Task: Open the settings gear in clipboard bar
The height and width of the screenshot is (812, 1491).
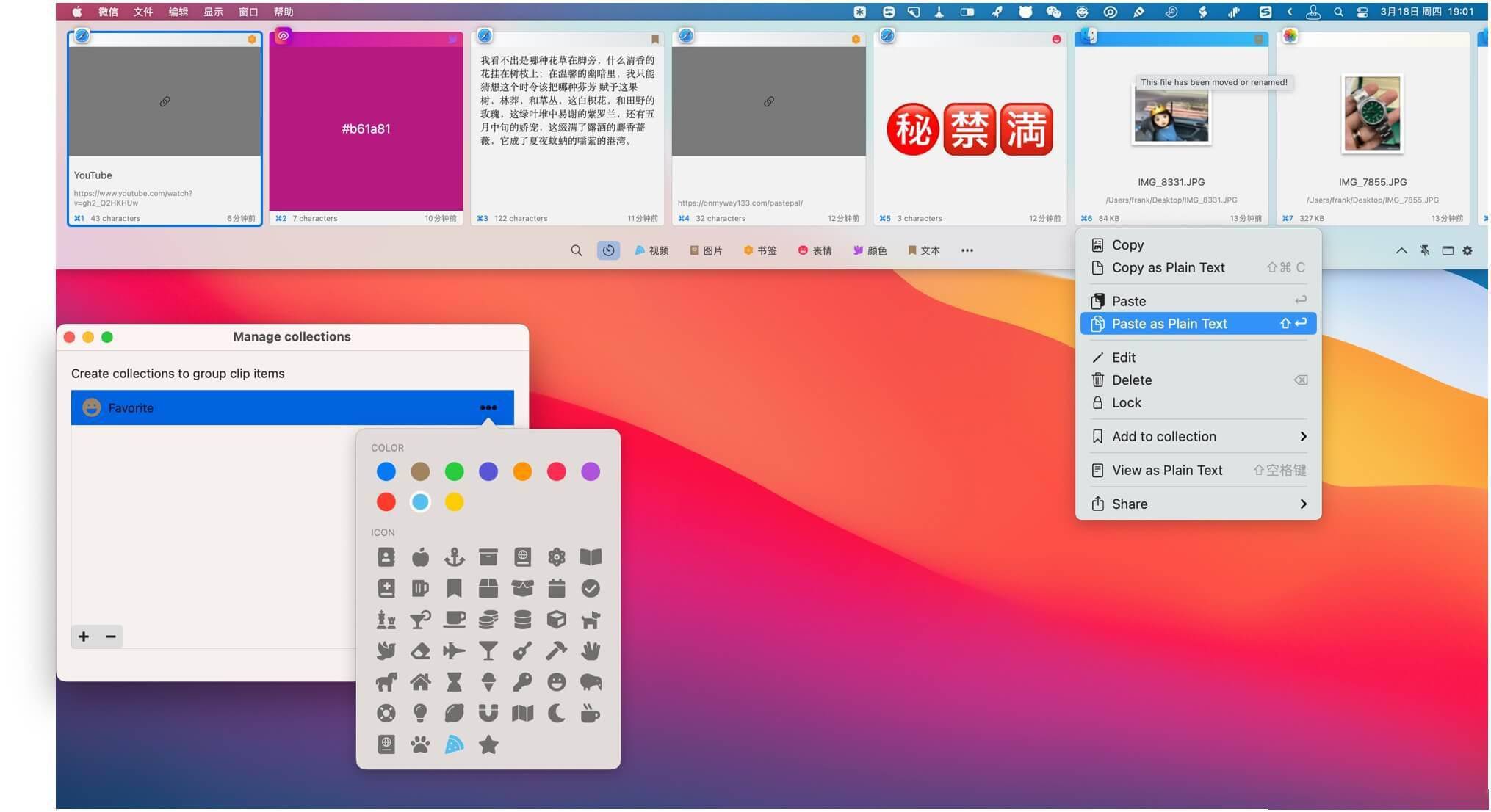Action: pos(1467,250)
